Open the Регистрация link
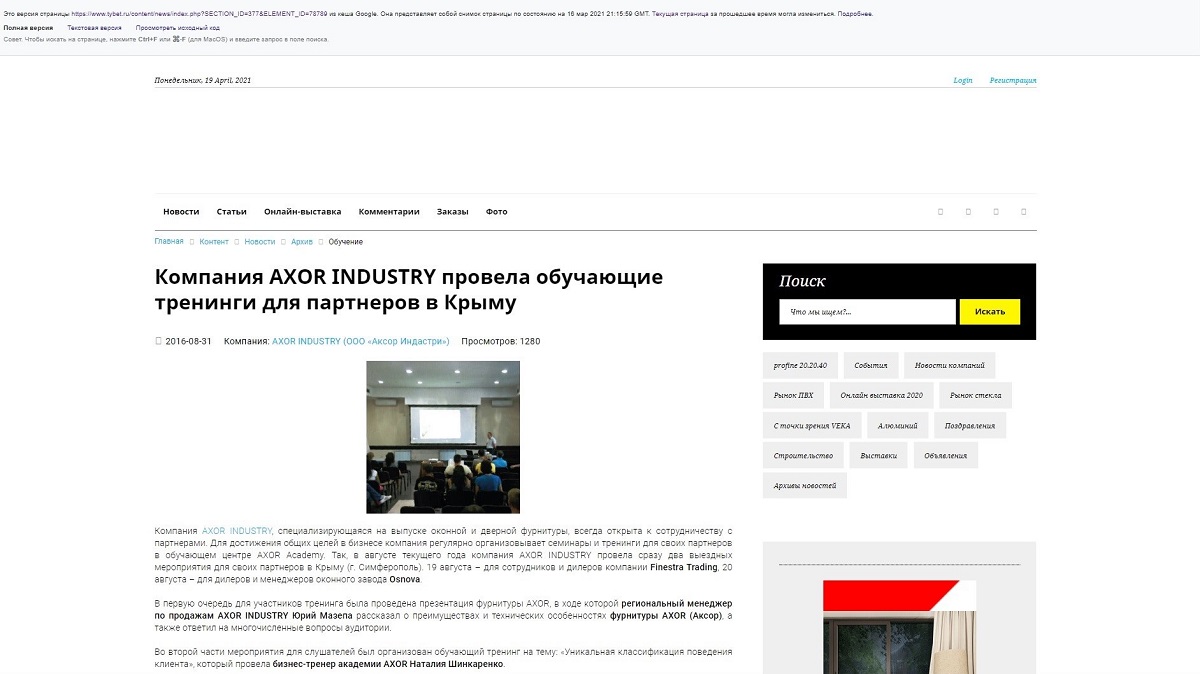Screen dimensions: 1200x674 pos(1013,80)
